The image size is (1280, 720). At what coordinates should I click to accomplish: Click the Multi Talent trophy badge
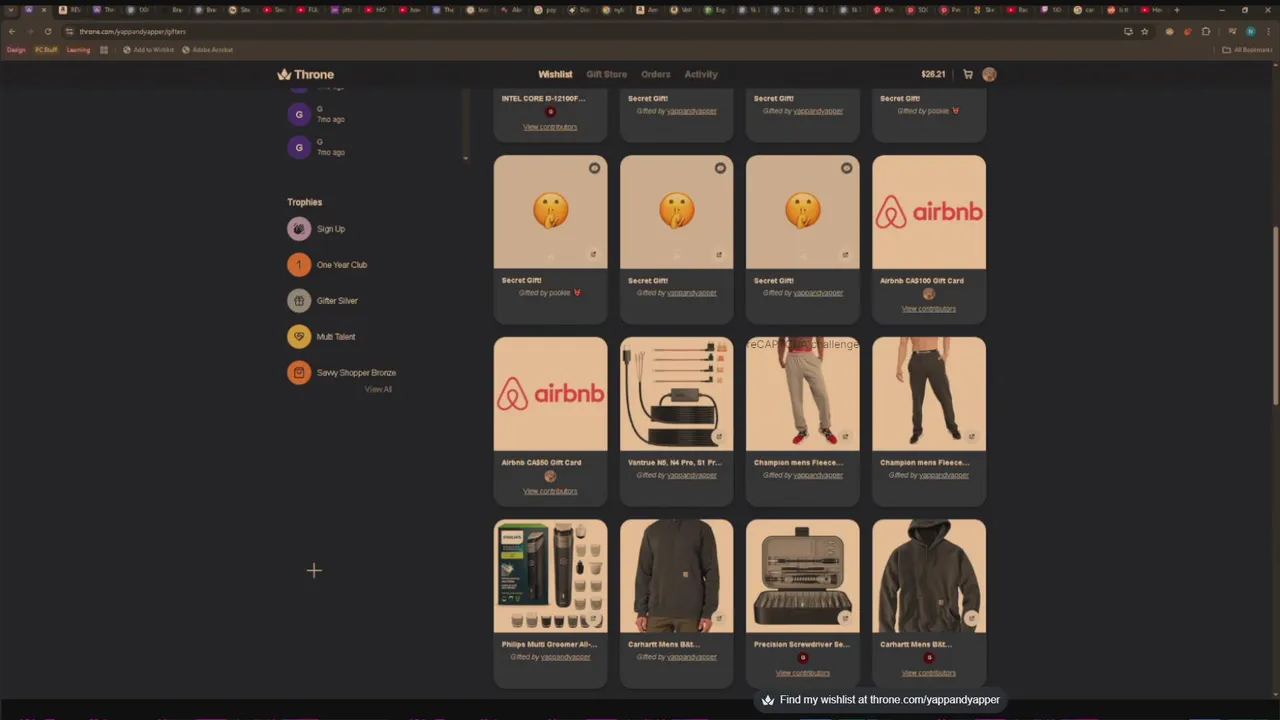click(x=299, y=337)
